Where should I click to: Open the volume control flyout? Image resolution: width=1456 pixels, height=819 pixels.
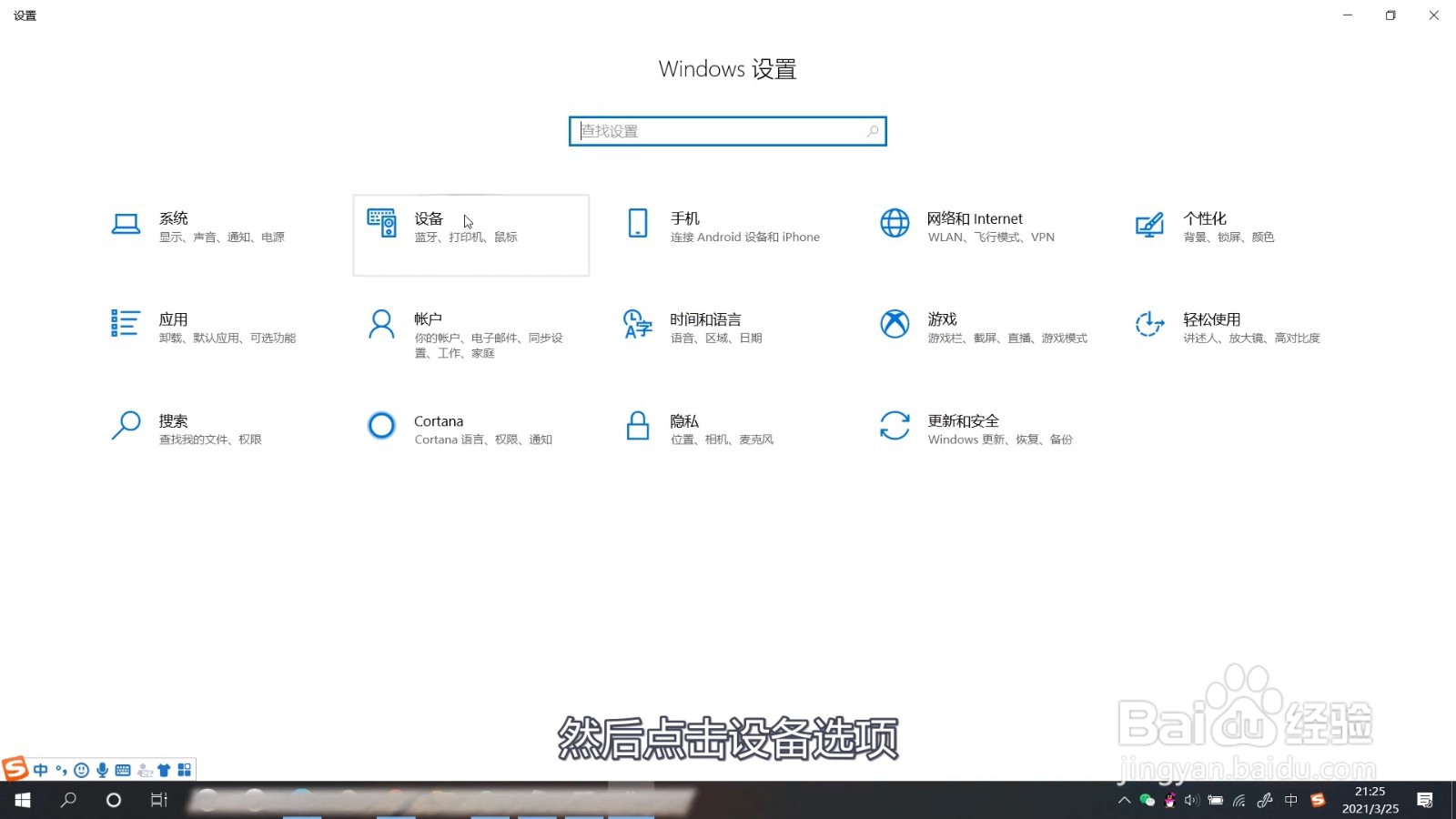pos(1192,800)
